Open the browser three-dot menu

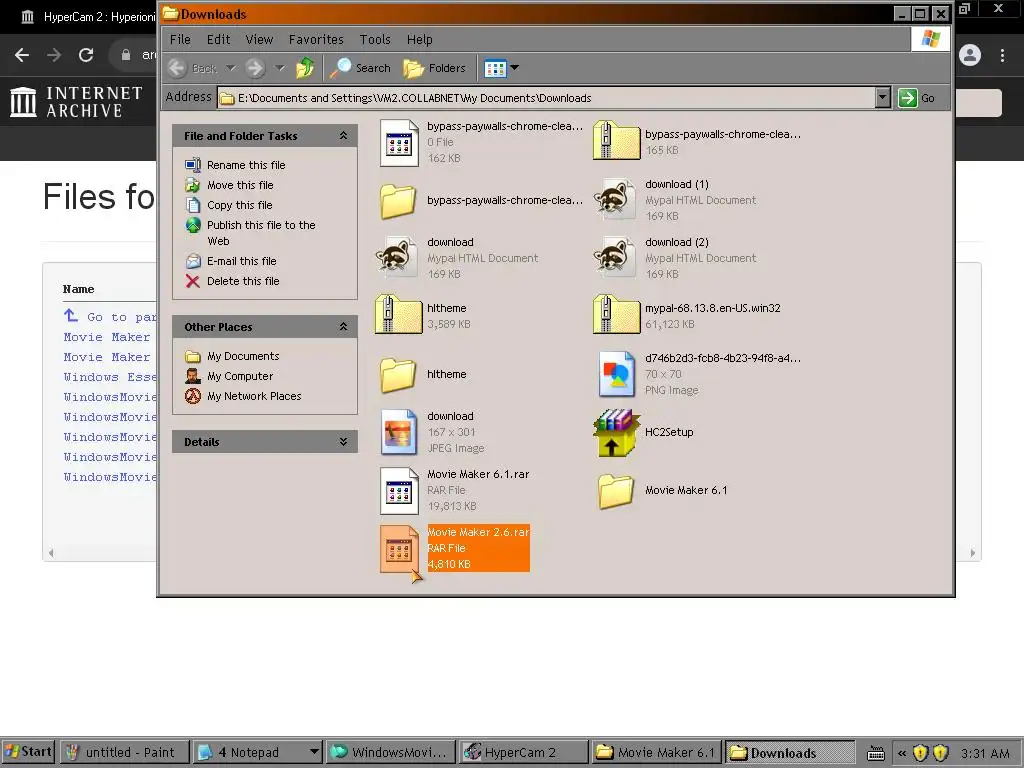[1002, 55]
